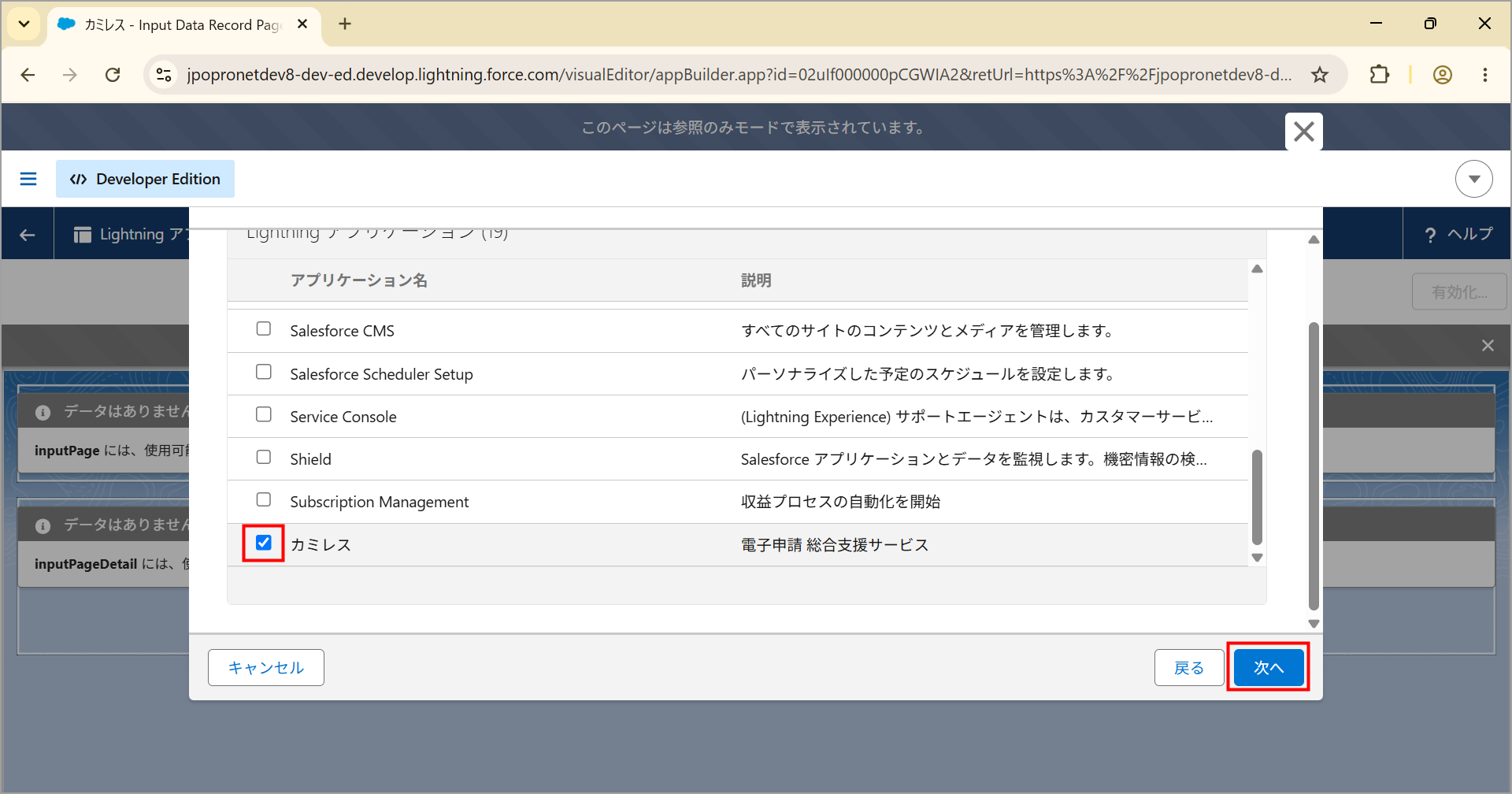Click the 有効化 button in App Builder
1512x794 pixels.
(1459, 292)
